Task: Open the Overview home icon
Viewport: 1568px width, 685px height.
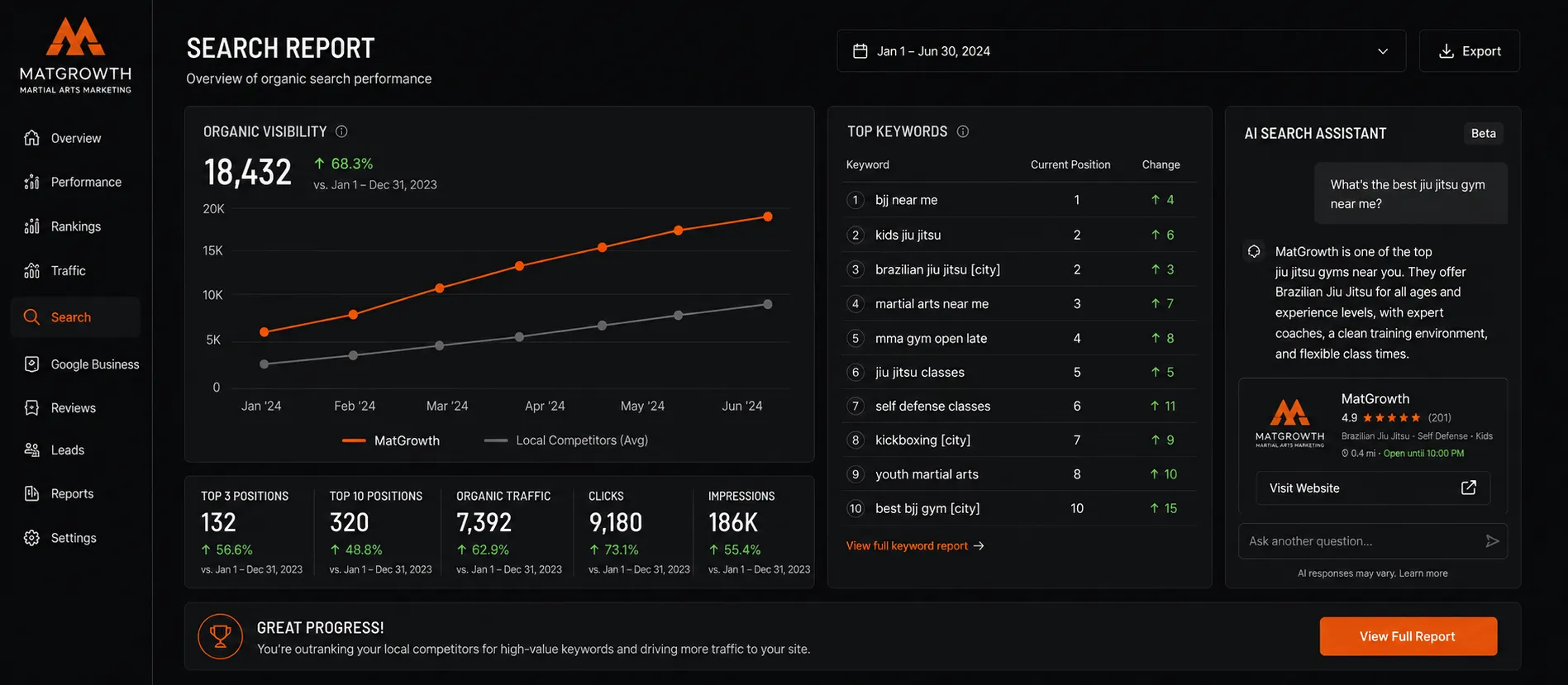Action: click(x=31, y=138)
